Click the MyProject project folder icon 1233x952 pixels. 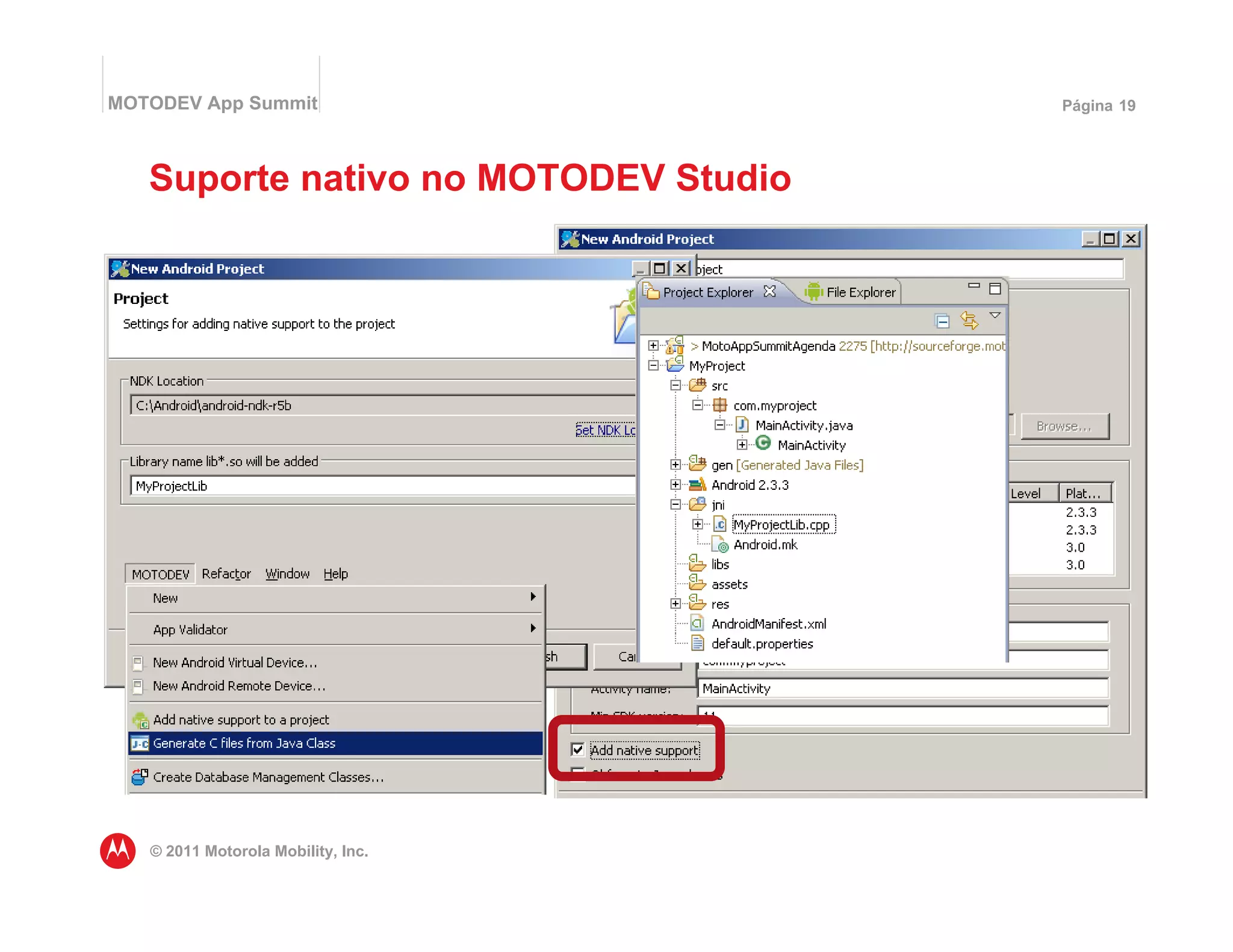click(675, 364)
